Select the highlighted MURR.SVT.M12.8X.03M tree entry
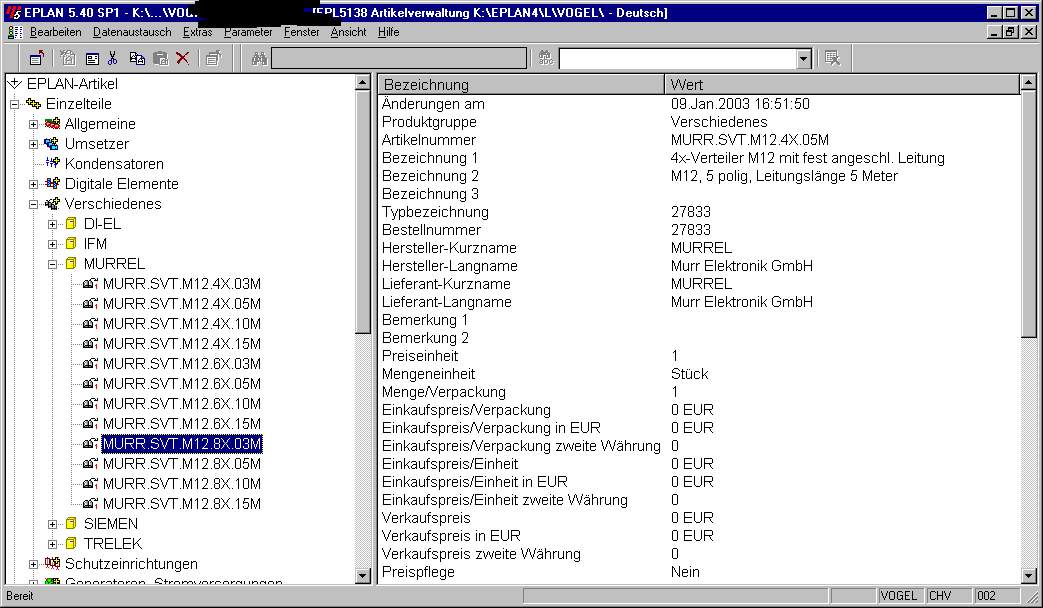This screenshot has height=608, width=1043. 182,444
